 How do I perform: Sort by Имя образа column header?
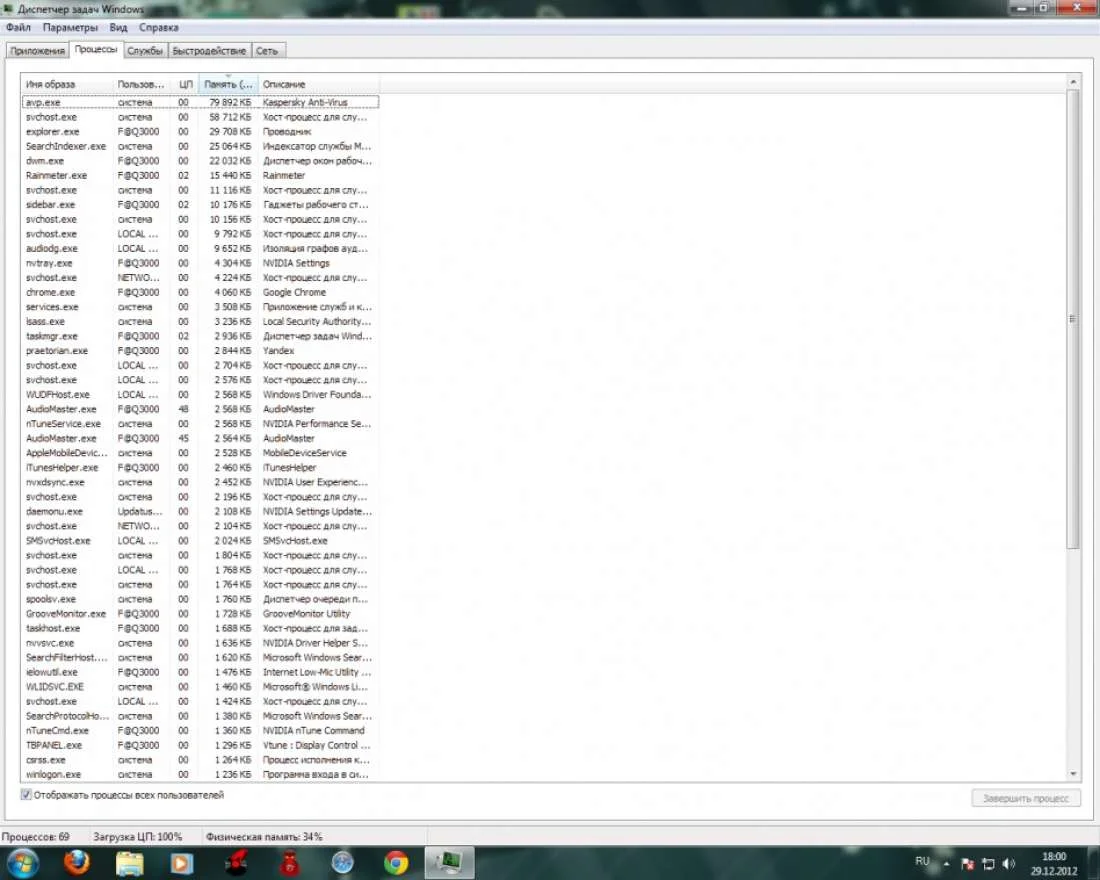coord(67,84)
